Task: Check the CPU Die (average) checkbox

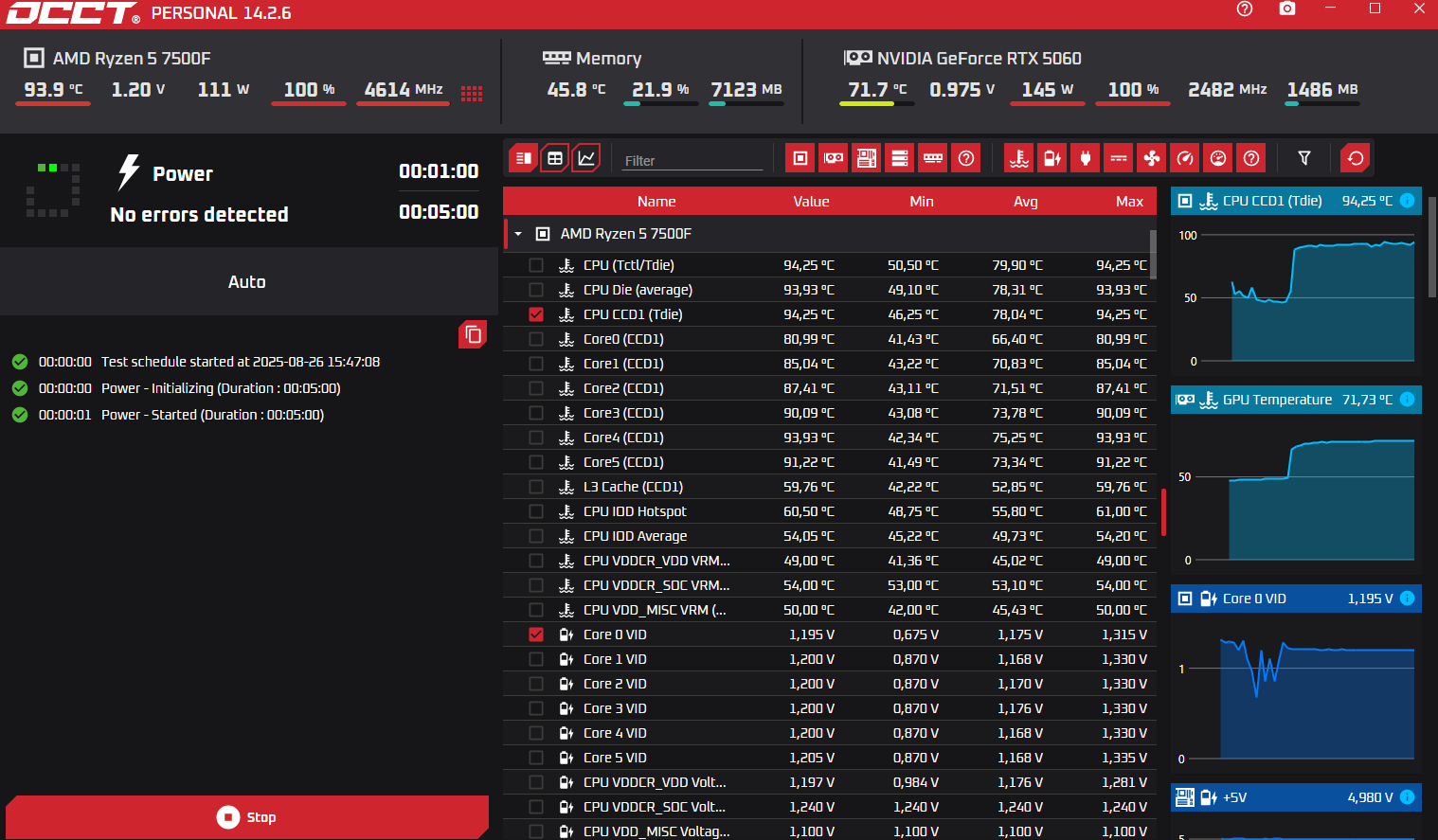Action: [536, 290]
